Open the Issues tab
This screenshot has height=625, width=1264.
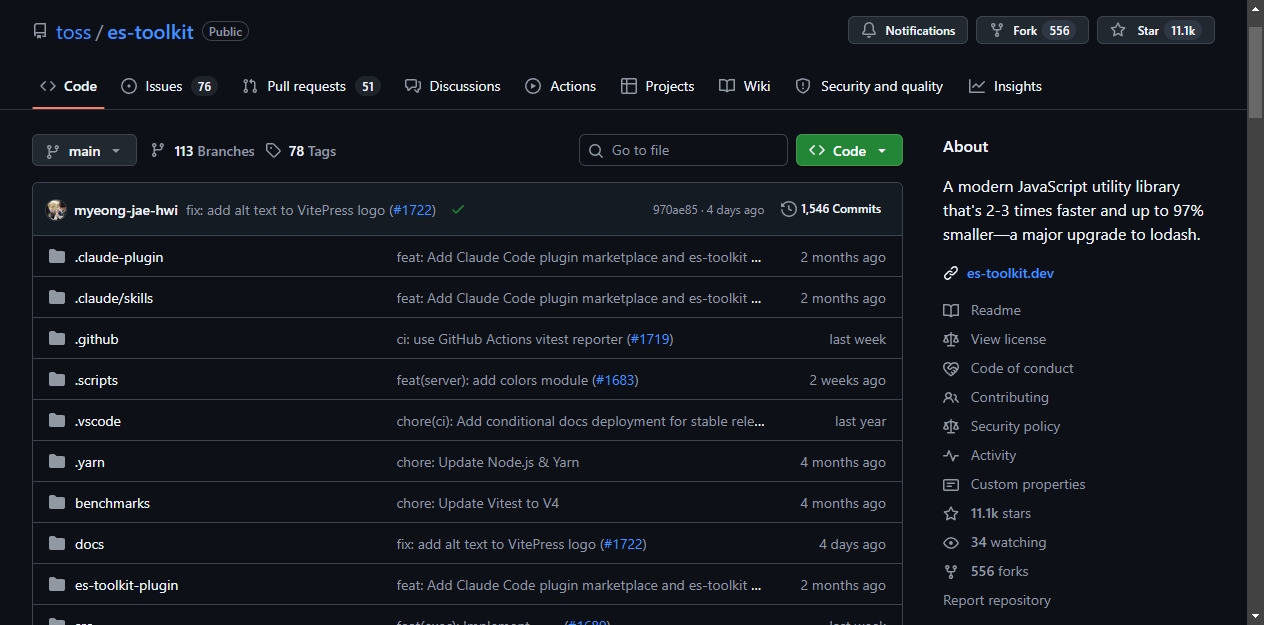[x=168, y=86]
